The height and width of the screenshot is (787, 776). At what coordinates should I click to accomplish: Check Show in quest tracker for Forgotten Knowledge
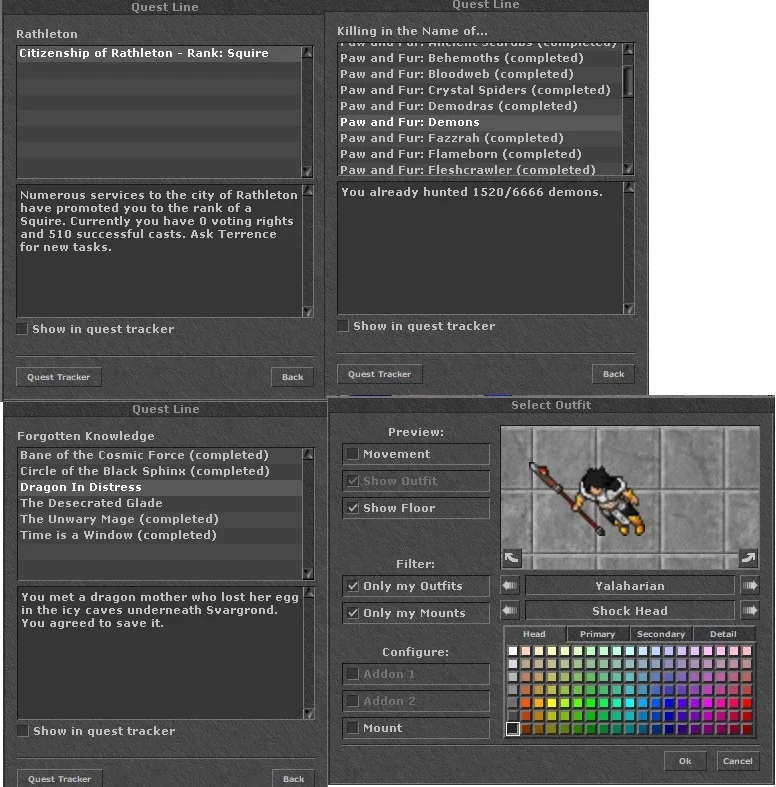click(23, 731)
